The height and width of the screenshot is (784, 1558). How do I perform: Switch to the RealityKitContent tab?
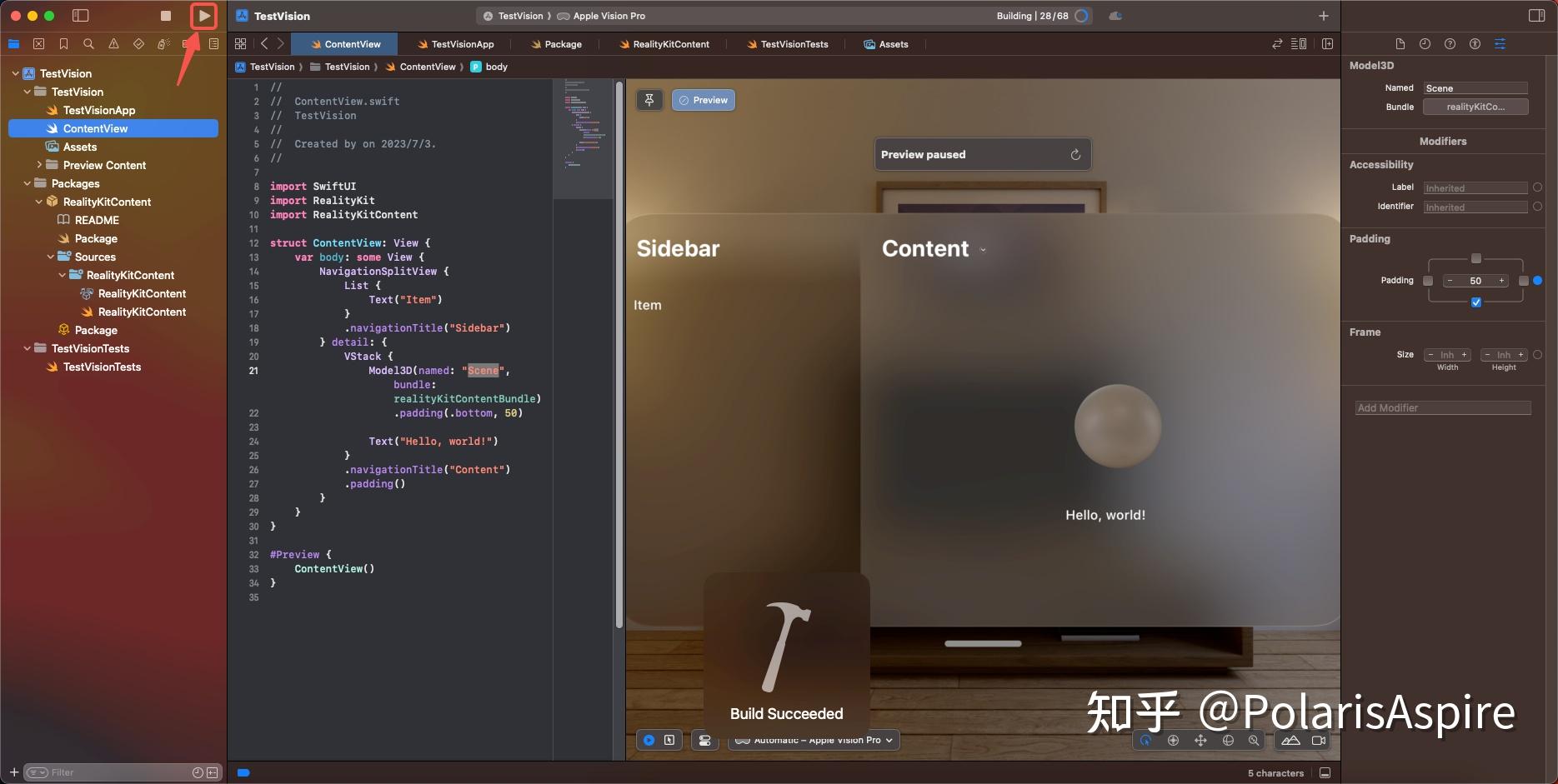coord(664,44)
